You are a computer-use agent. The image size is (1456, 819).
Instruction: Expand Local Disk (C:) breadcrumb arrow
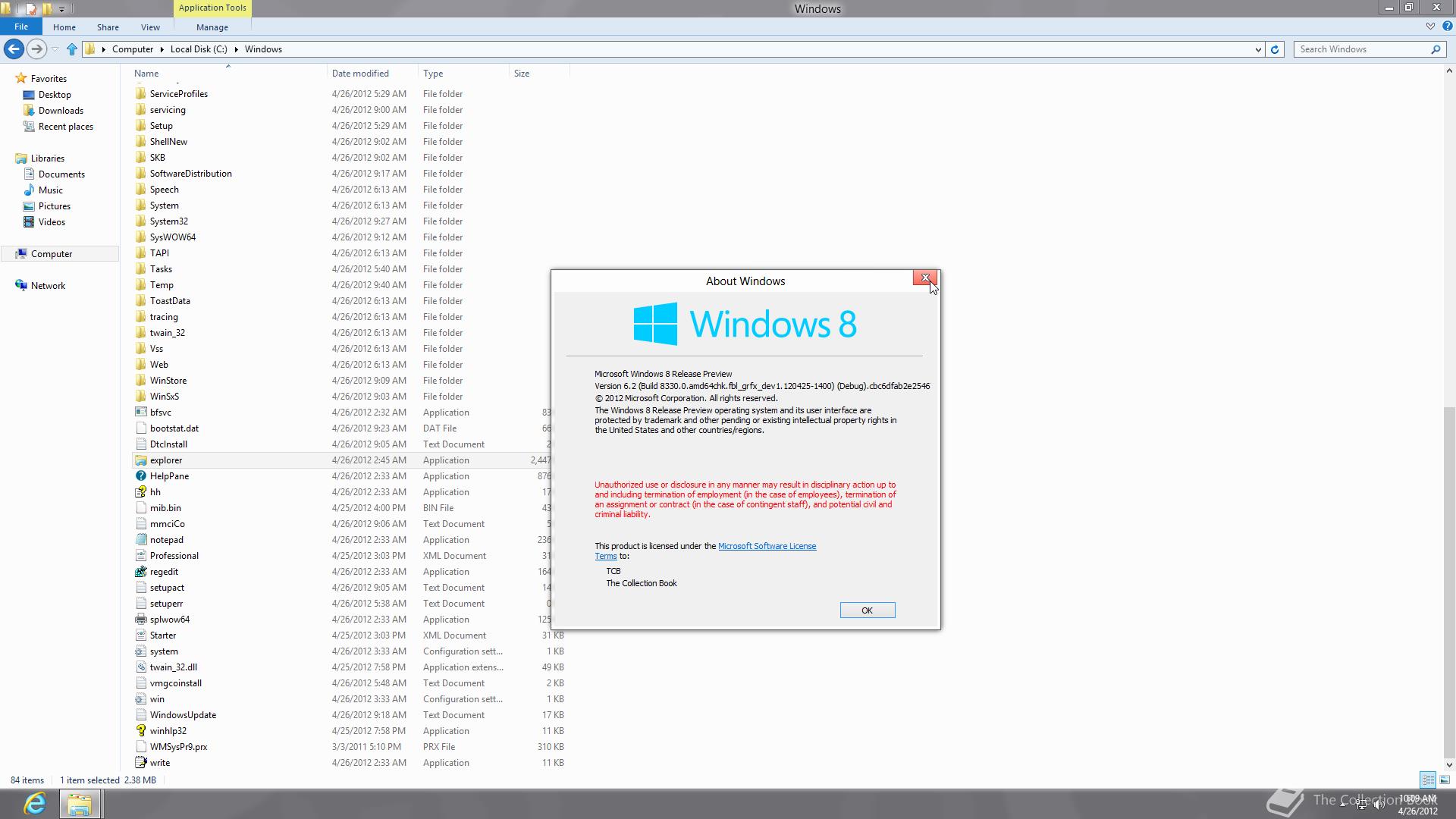(x=236, y=49)
